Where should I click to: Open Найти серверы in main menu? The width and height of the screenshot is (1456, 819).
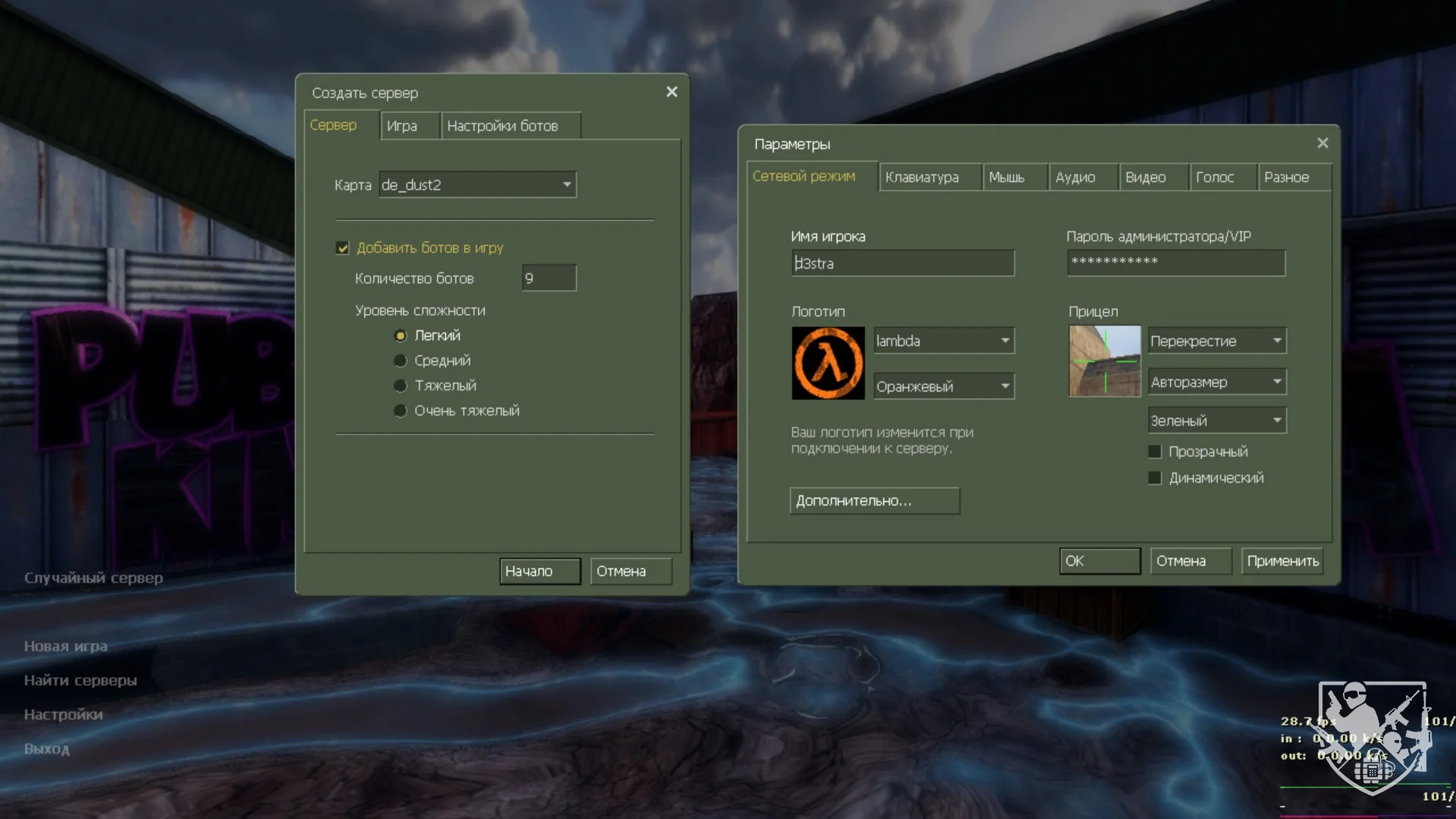(80, 680)
